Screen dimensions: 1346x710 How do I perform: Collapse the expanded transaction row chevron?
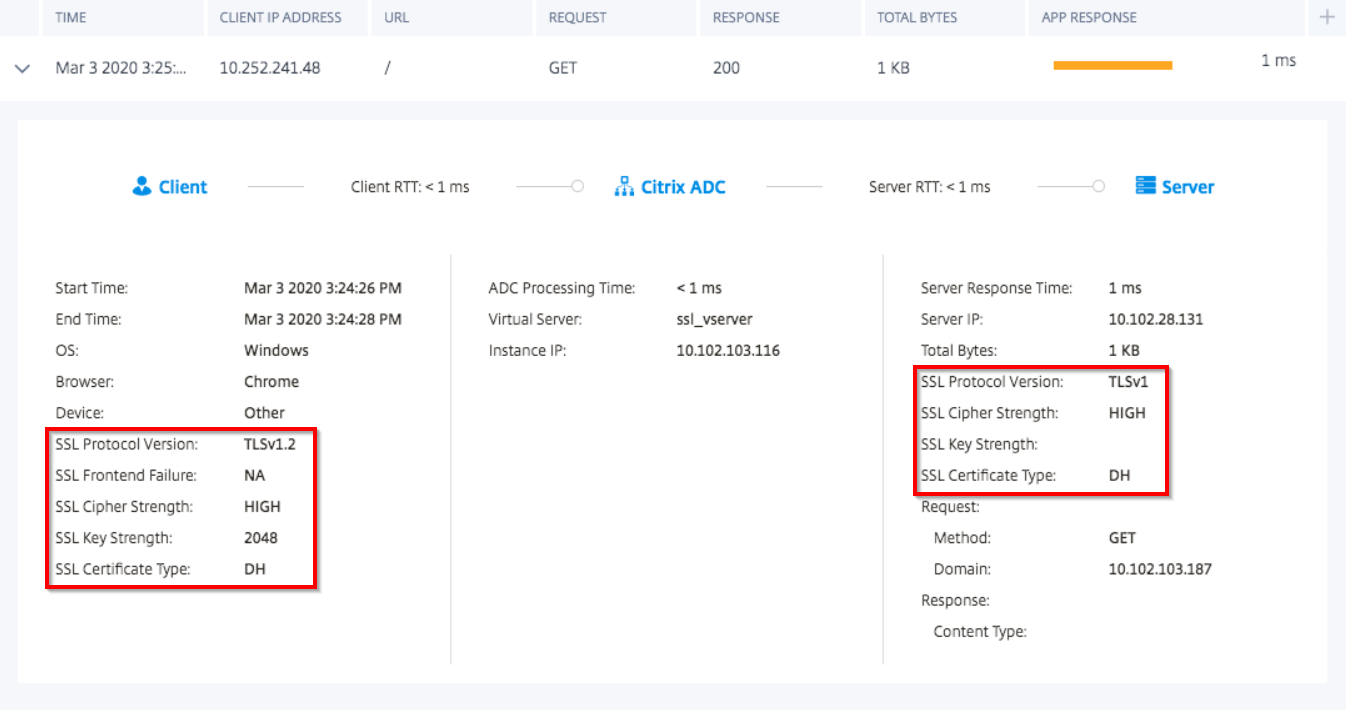click(x=22, y=69)
